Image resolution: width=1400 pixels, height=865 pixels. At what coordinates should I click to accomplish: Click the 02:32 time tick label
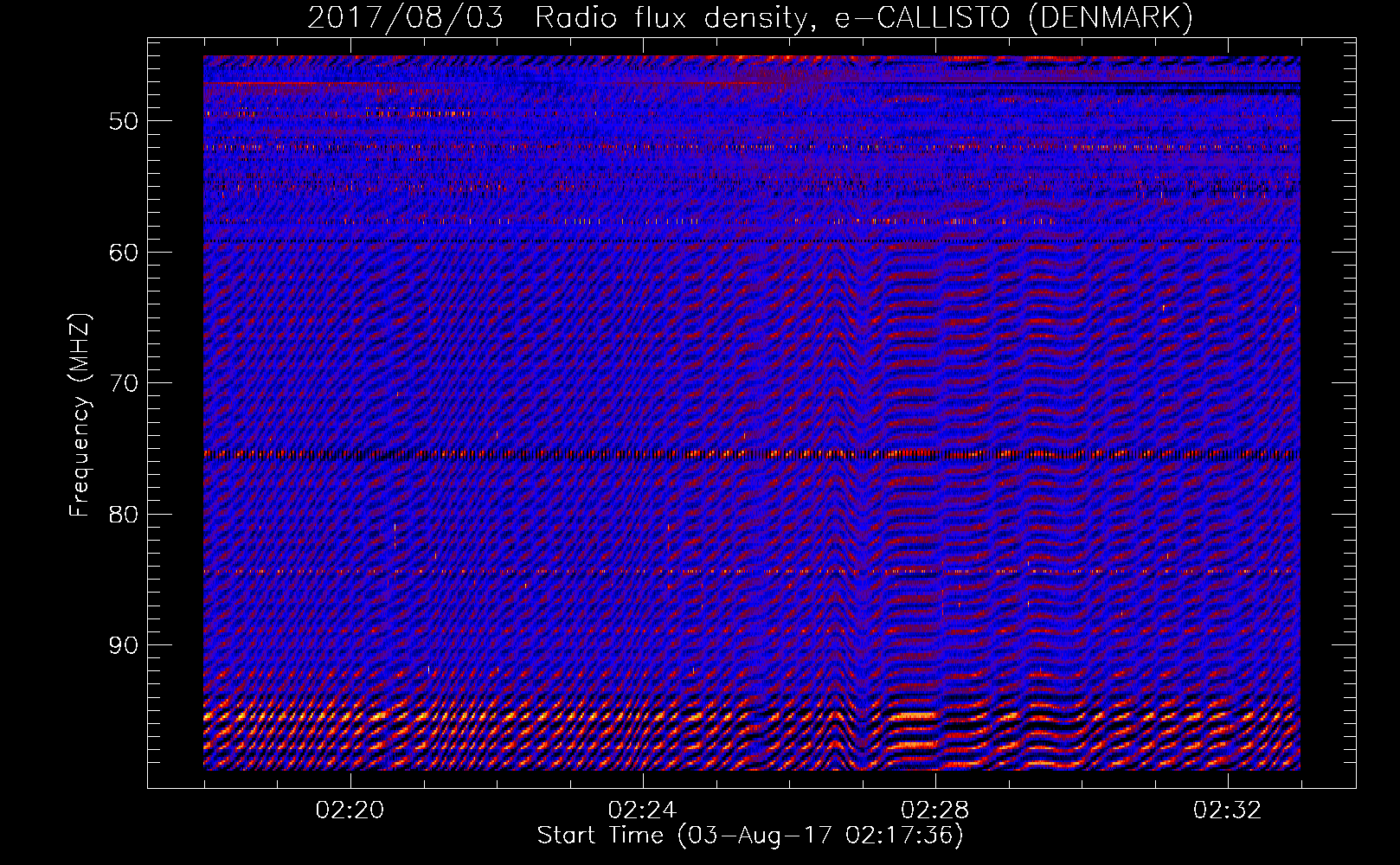pos(1228,811)
